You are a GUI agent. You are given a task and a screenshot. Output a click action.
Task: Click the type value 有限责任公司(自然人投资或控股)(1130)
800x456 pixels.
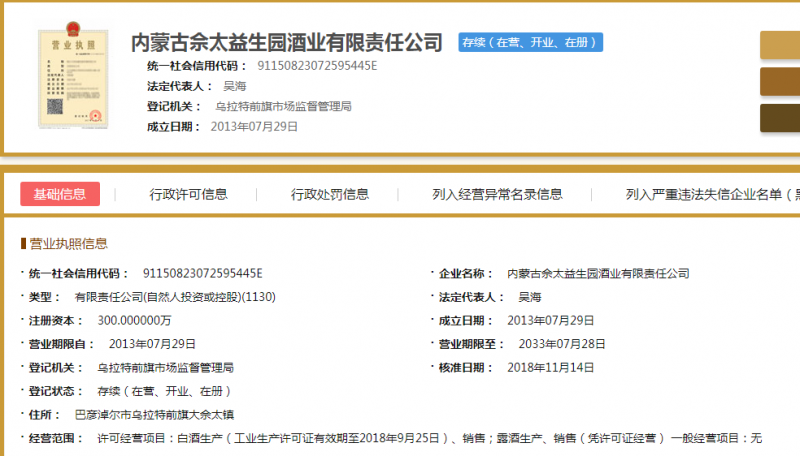point(175,297)
